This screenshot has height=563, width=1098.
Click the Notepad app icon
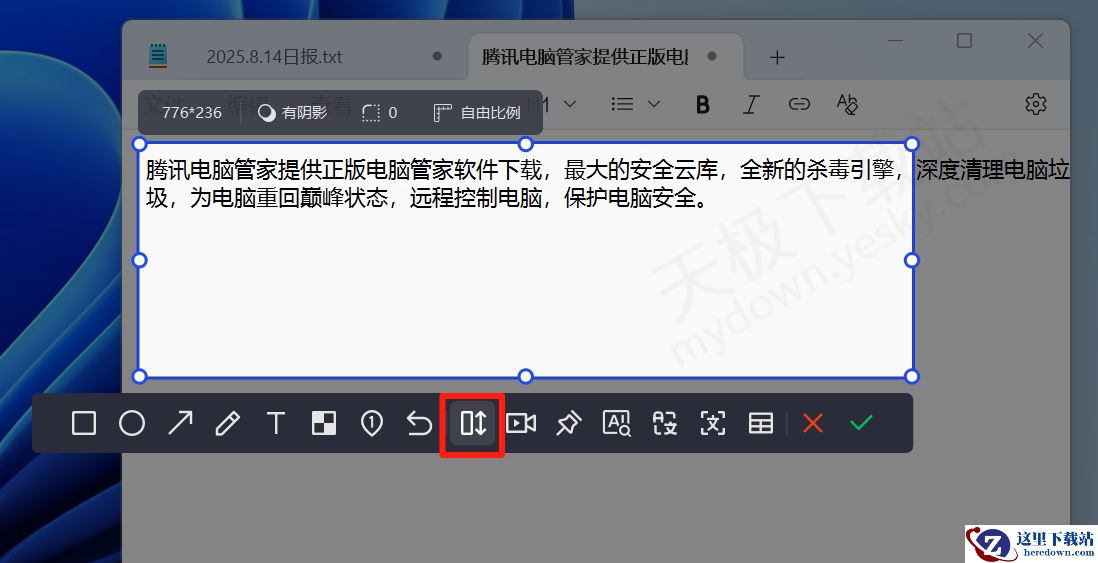158,56
